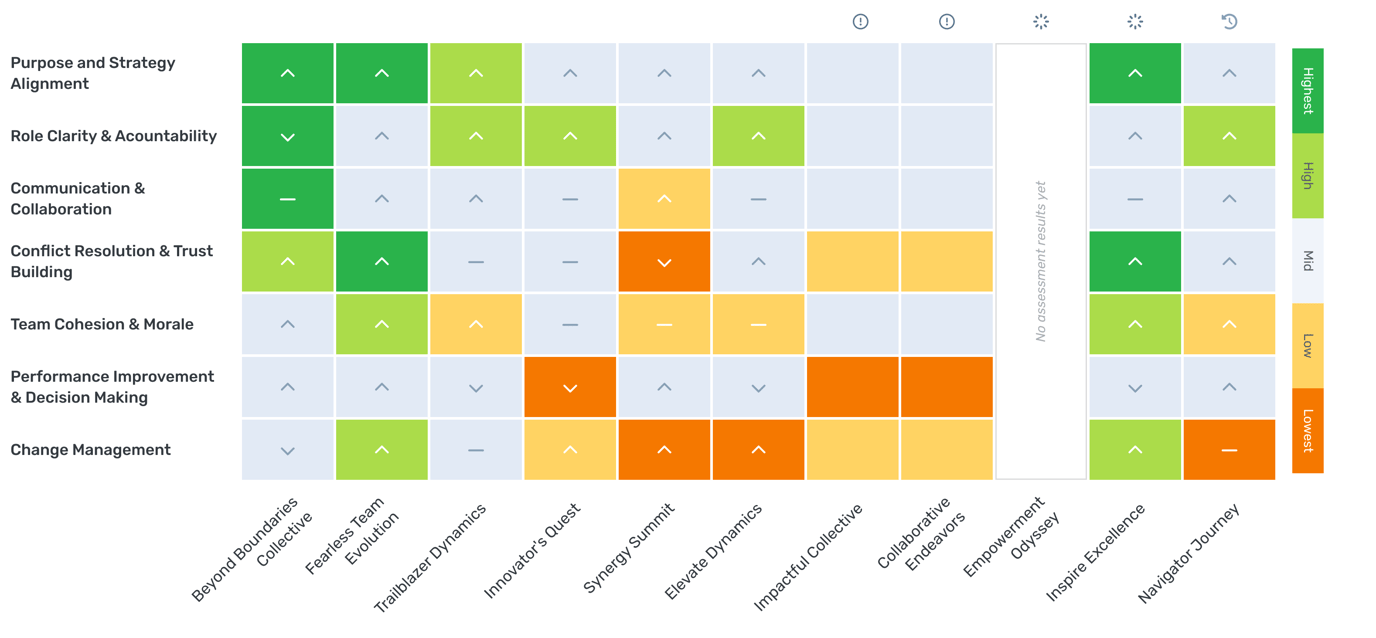The image size is (1376, 638).
Task: Select the Lowest legend color swatch
Action: pyautogui.click(x=1307, y=431)
